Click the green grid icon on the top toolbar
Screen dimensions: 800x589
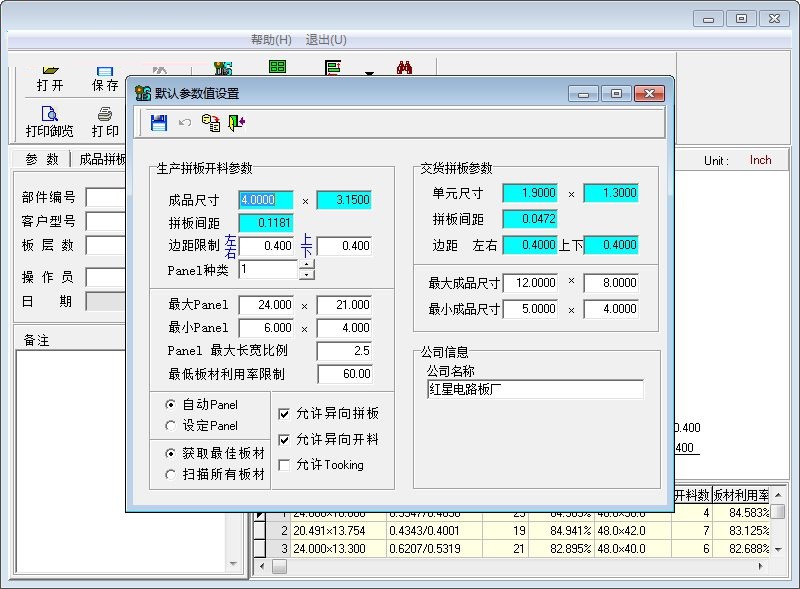(x=276, y=66)
